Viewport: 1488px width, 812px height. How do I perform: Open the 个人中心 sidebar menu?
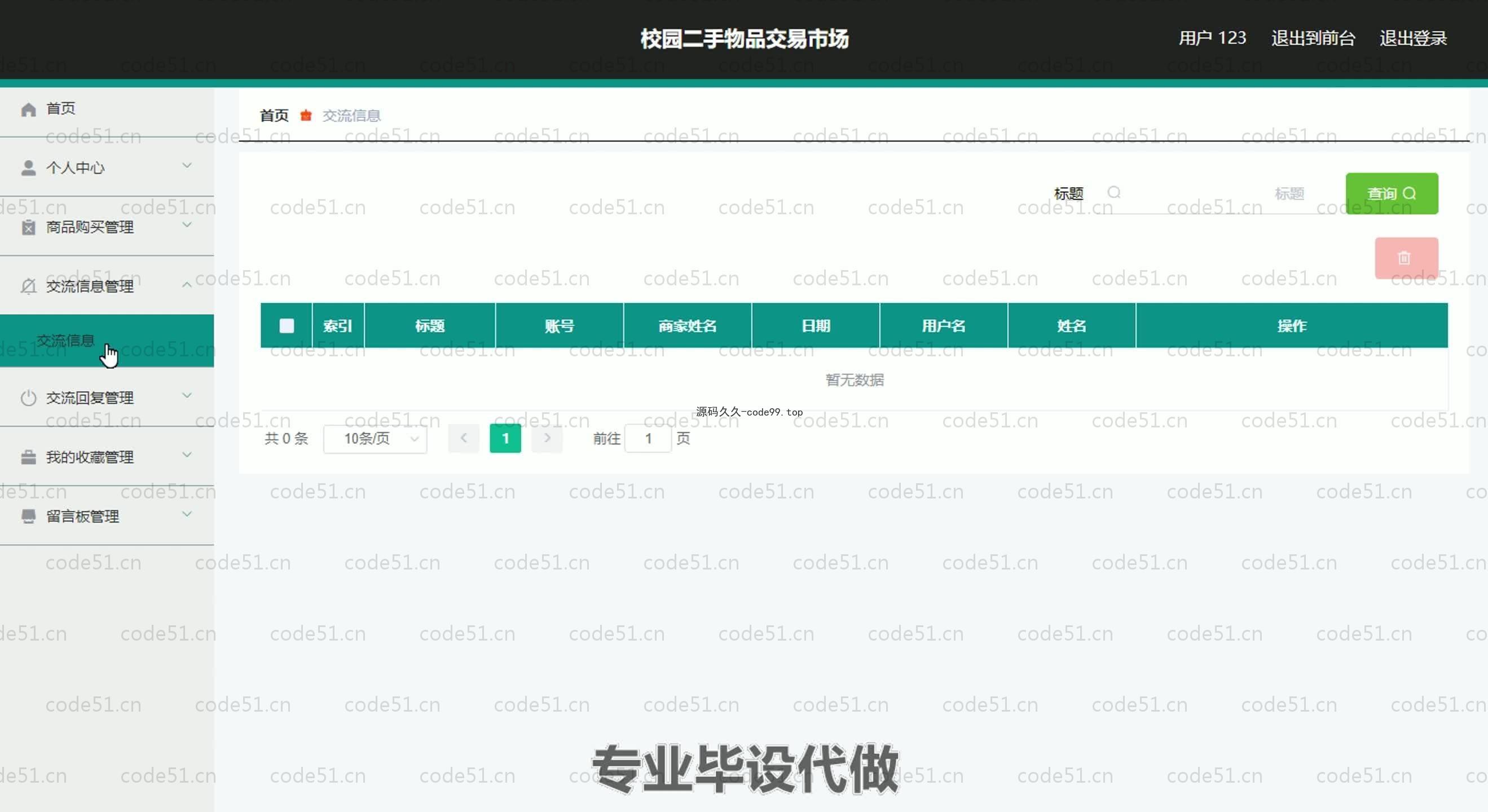point(107,168)
